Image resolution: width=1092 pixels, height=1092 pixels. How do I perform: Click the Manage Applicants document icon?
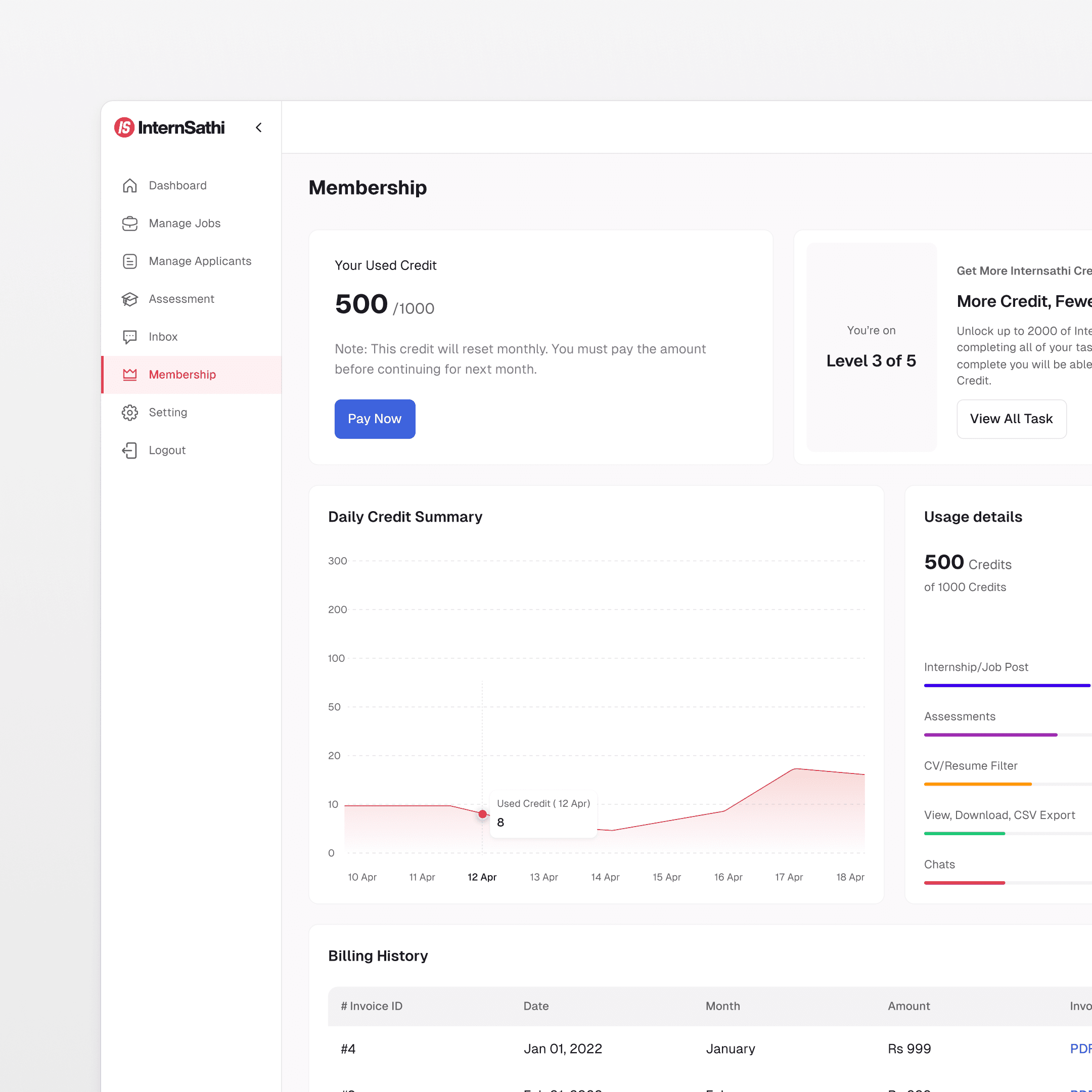click(x=130, y=261)
